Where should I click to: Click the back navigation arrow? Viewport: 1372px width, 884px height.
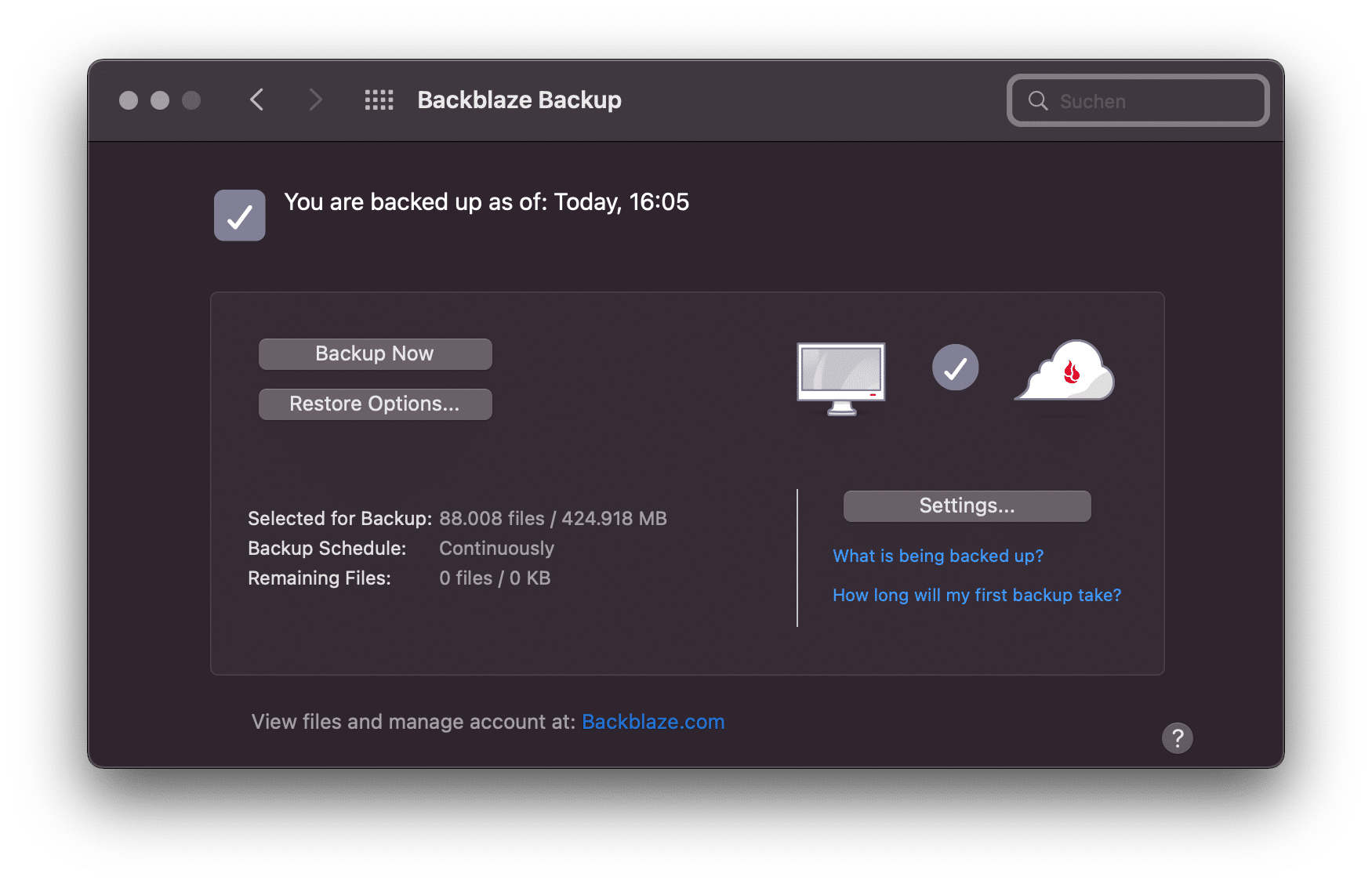[256, 100]
